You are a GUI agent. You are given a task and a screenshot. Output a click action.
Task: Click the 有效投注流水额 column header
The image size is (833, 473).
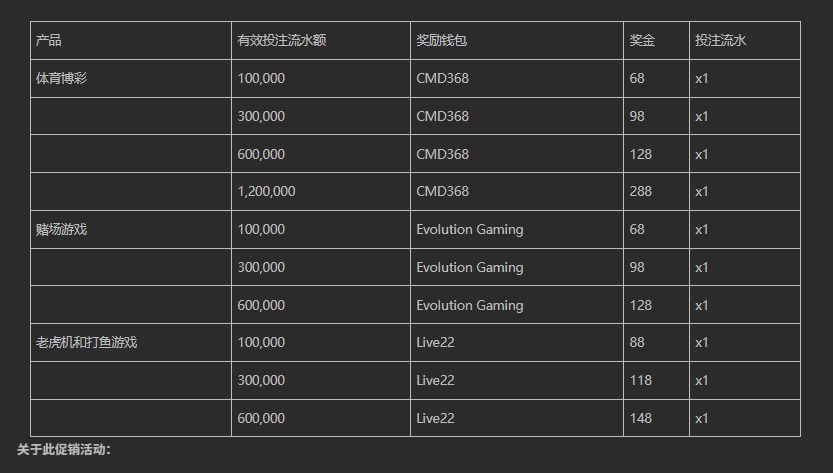(x=281, y=41)
